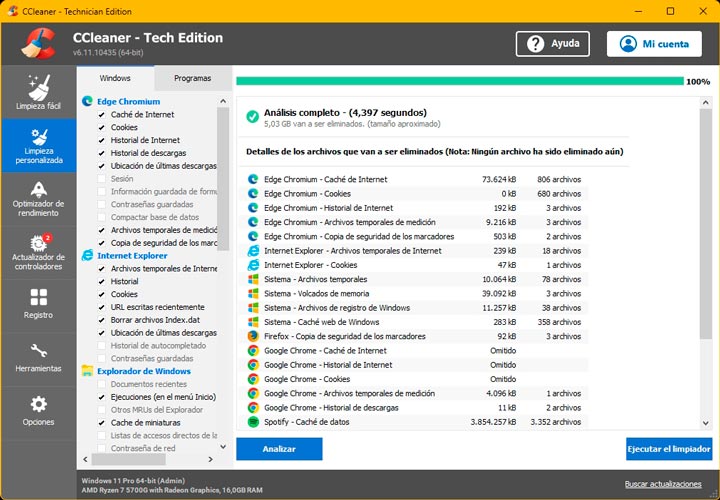Click Chrome icon on Historial de descargas row
The height and width of the screenshot is (500, 720).
point(253,407)
